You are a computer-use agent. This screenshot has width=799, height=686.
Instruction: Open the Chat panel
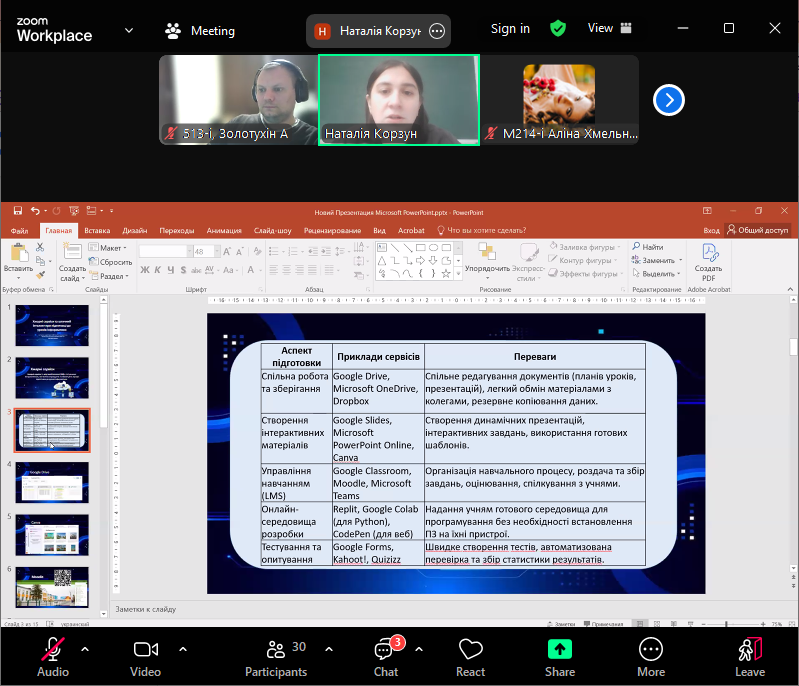click(386, 656)
